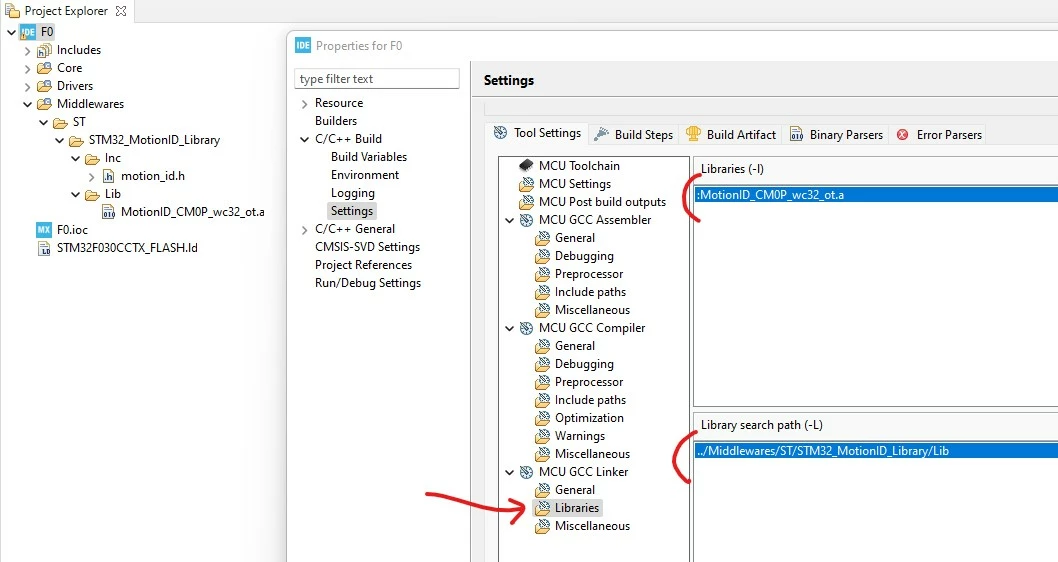Expand the Resource properties category
The height and width of the screenshot is (562, 1058).
304,103
